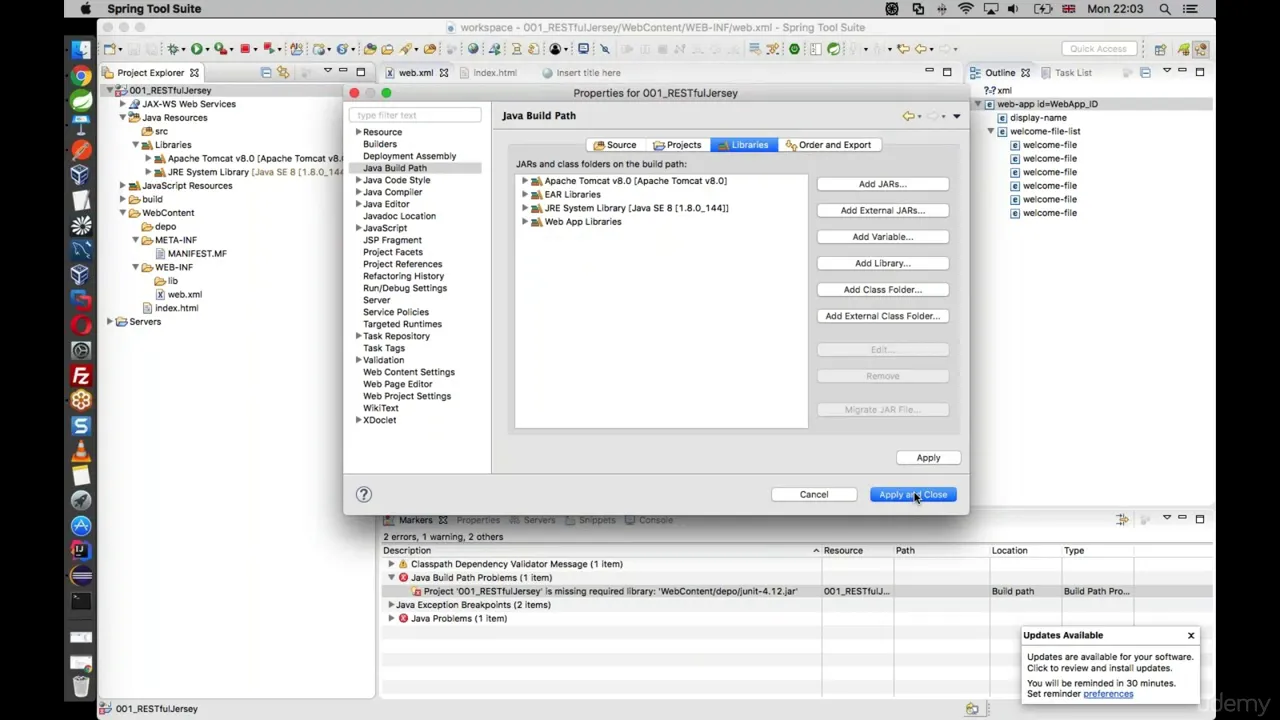This screenshot has height=720, width=1280.
Task: Click the back arrow in Java Build Path header
Action: (908, 116)
